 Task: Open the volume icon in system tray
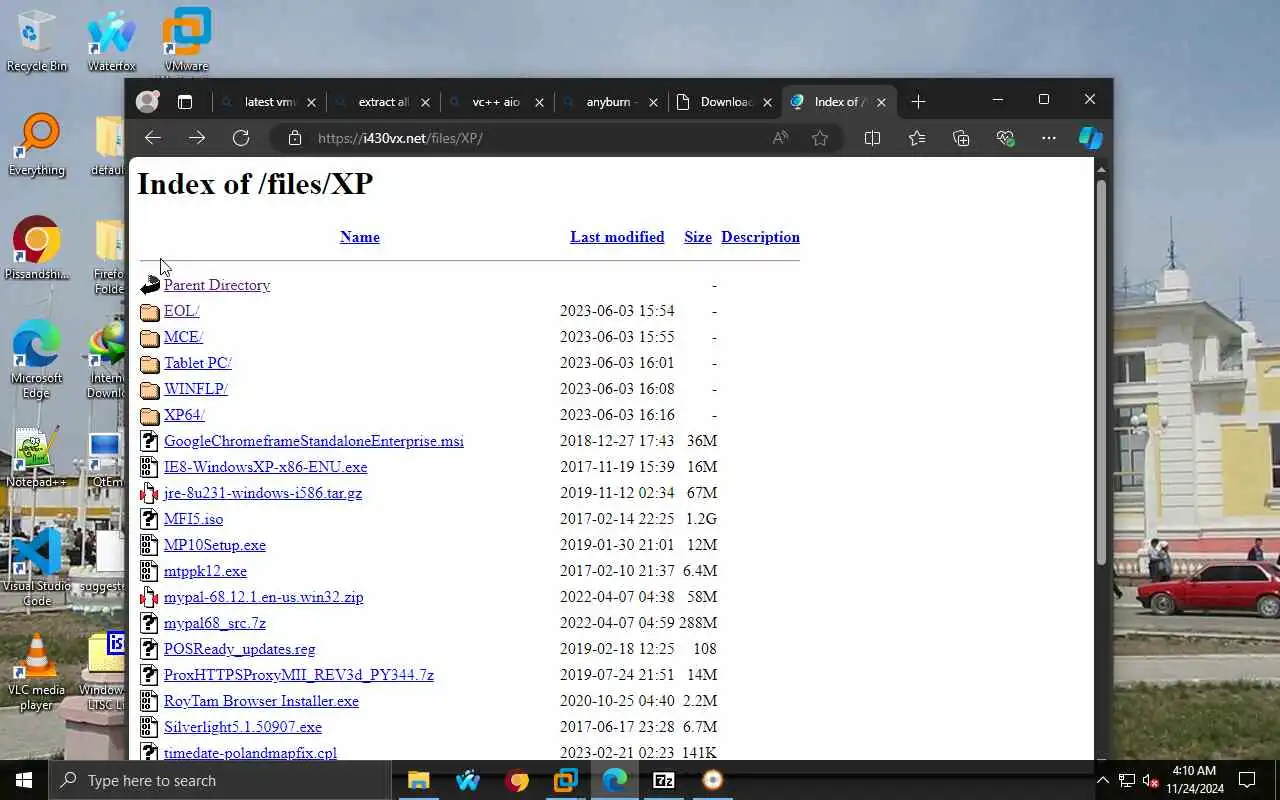[1151, 780]
